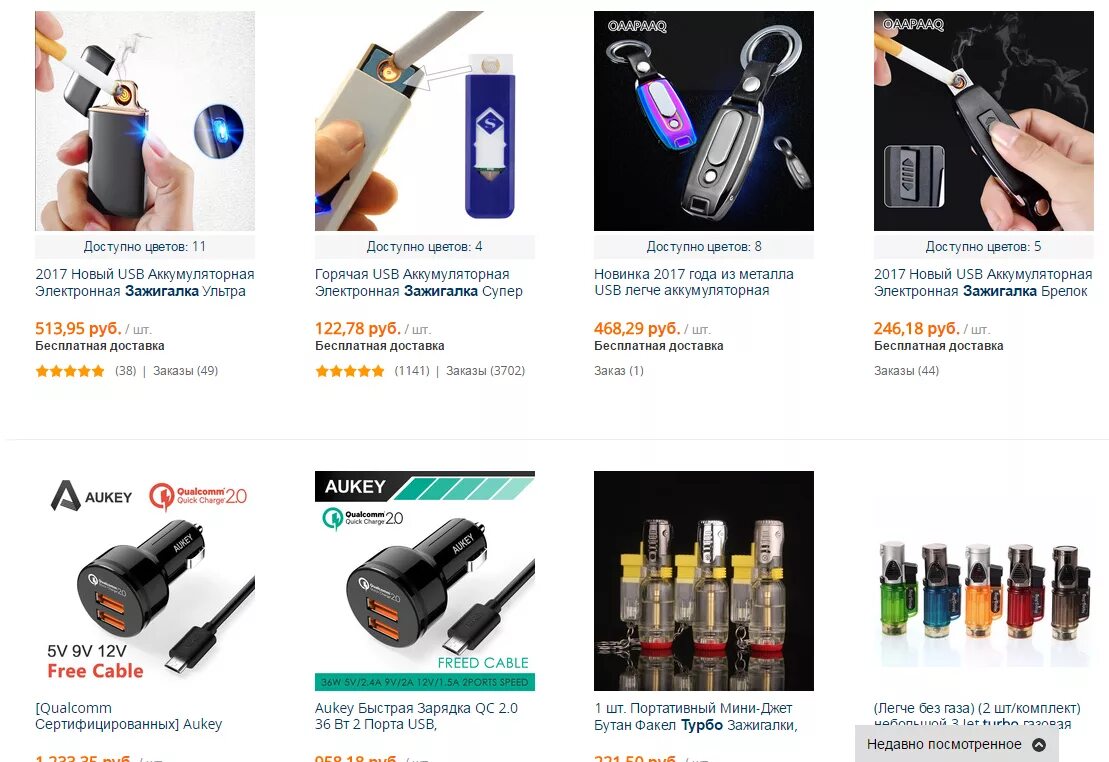Open the Aukey Быстрая Зарядка QC 2.0 link
The image size is (1109, 762).
tap(416, 716)
